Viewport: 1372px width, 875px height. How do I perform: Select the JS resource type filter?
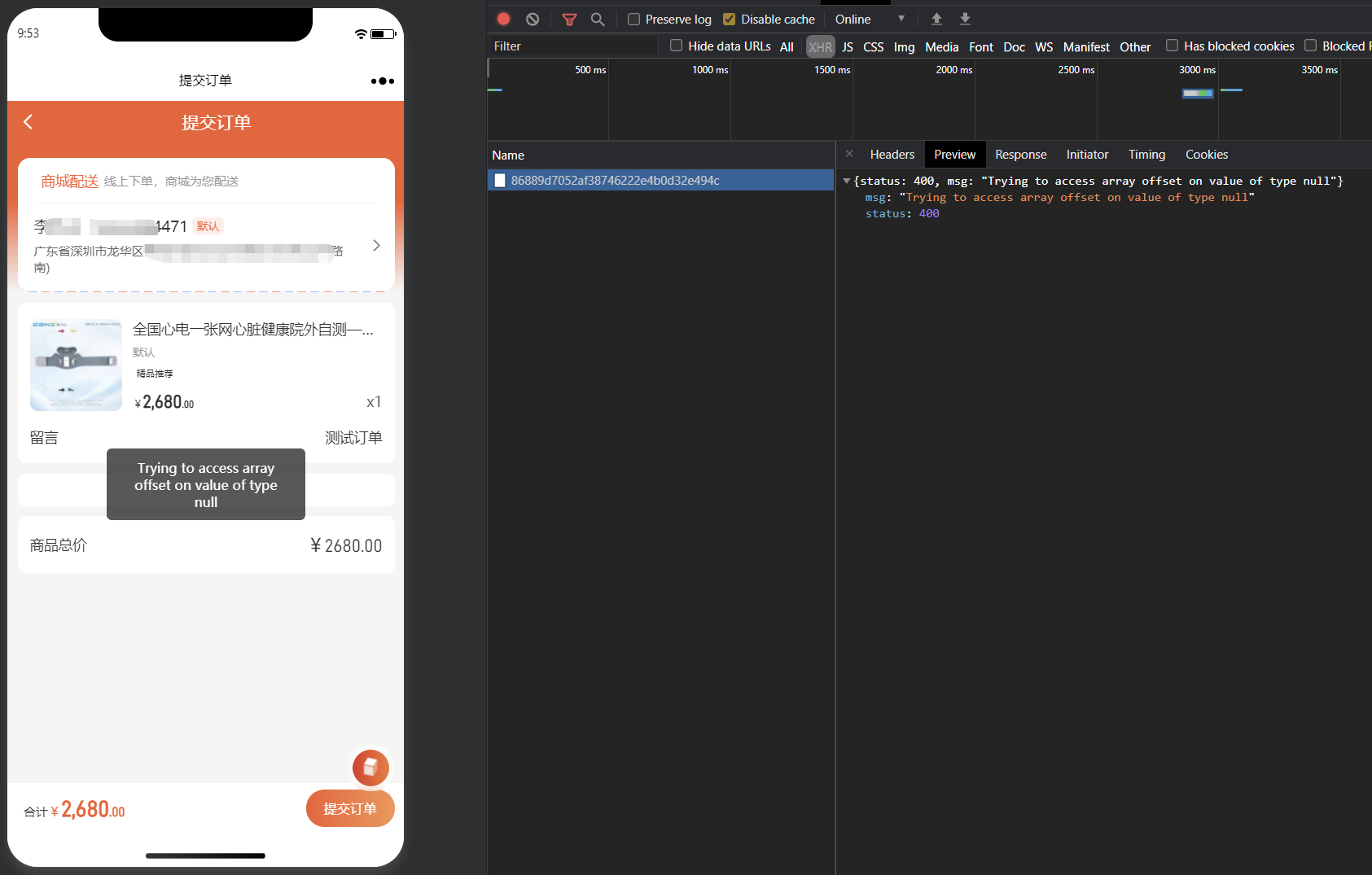point(848,46)
